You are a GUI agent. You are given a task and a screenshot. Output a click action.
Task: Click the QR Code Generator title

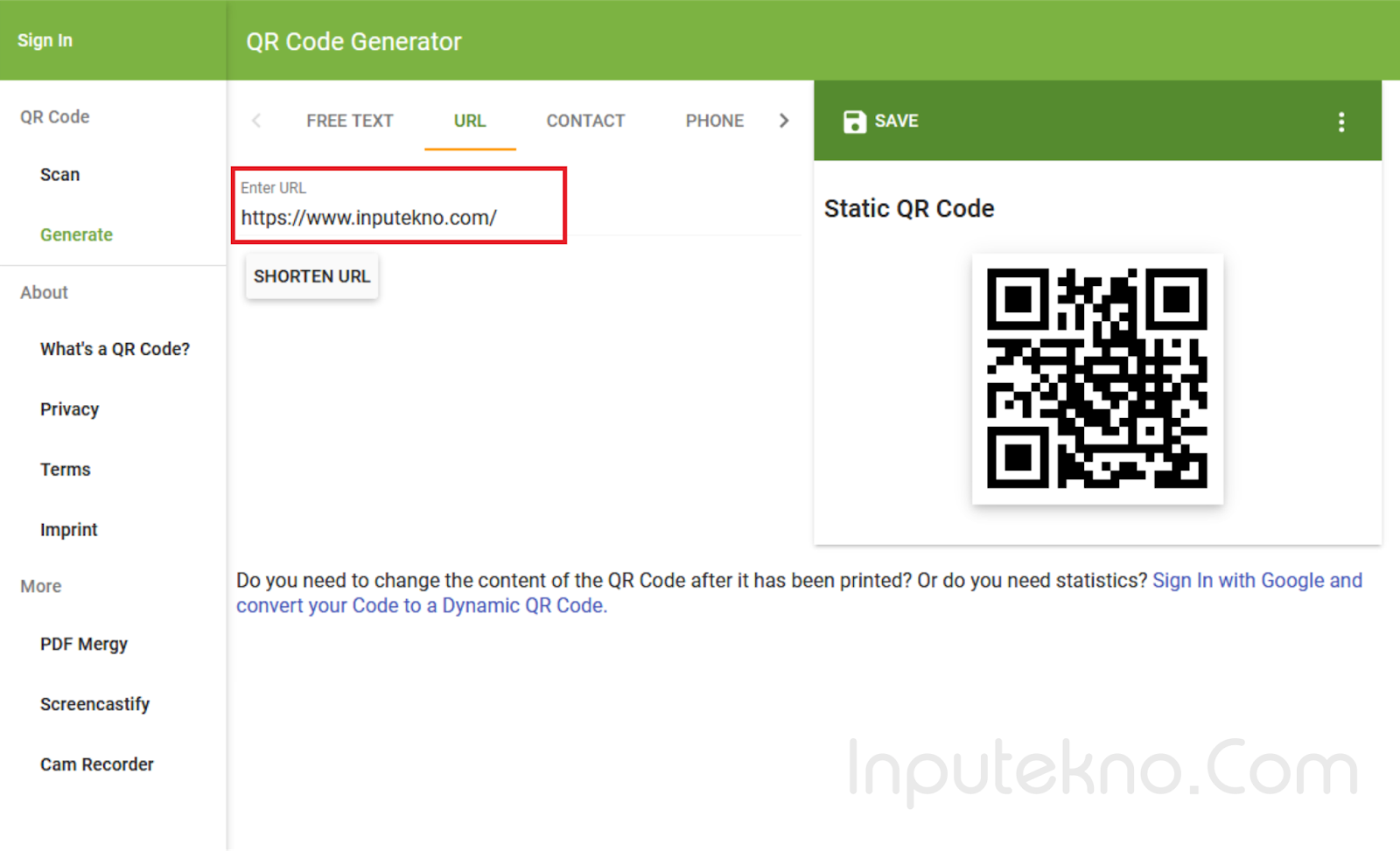tap(353, 41)
